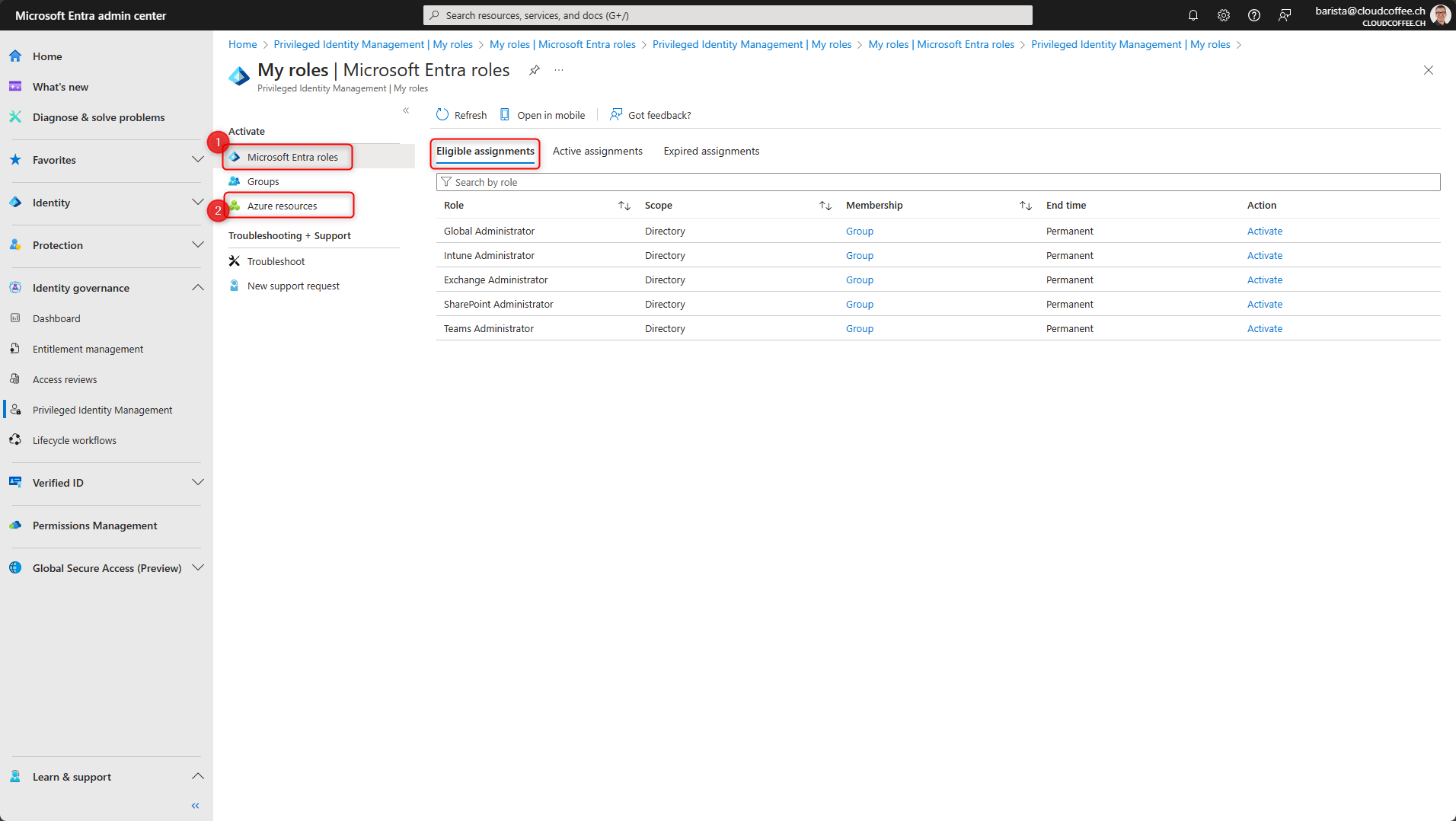This screenshot has height=821, width=1456.
Task: Click the Dashboard item icon
Action: 15,318
